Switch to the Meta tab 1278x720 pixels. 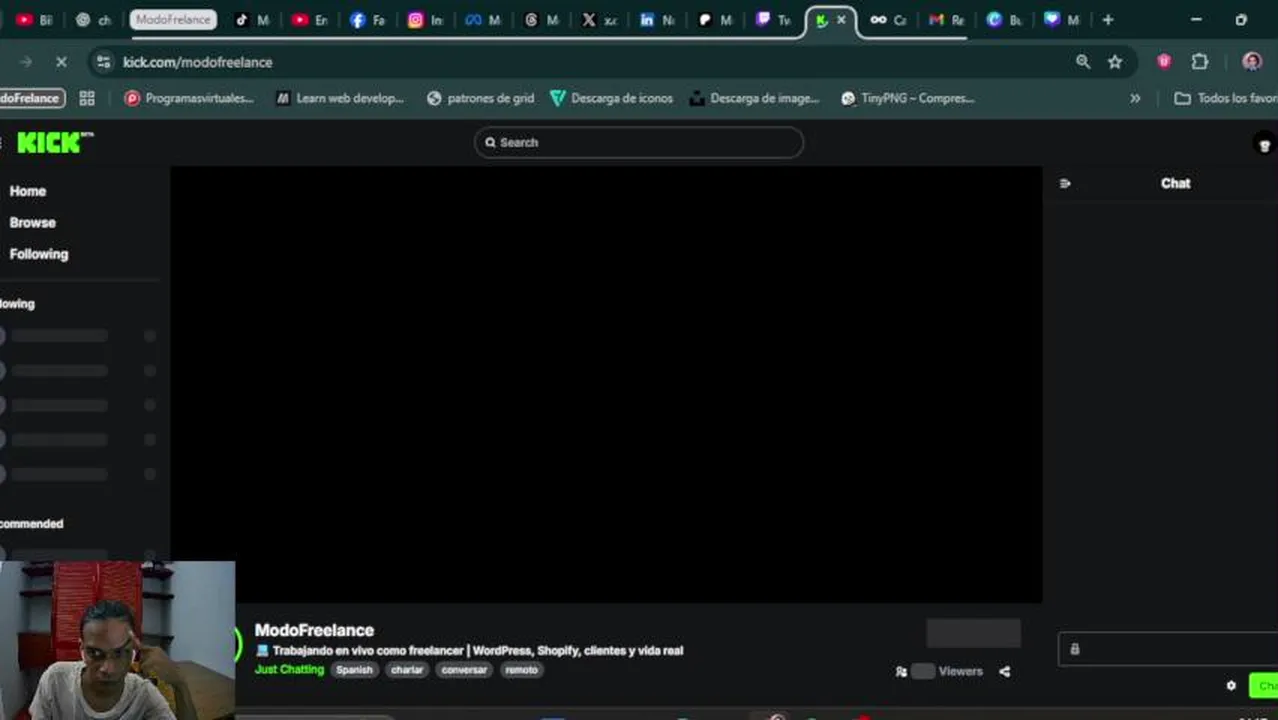(484, 20)
